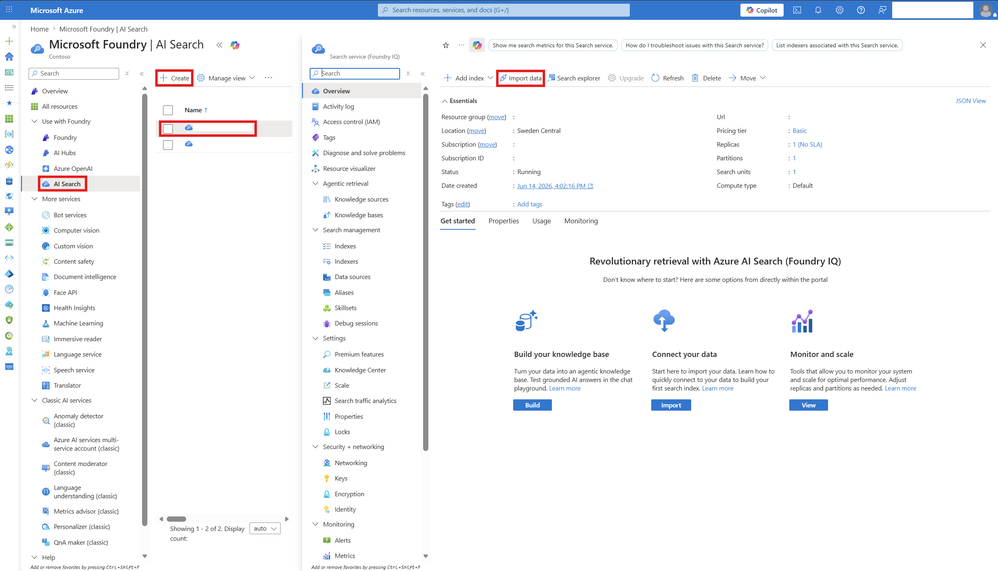Switch to the Properties tab

(503, 221)
